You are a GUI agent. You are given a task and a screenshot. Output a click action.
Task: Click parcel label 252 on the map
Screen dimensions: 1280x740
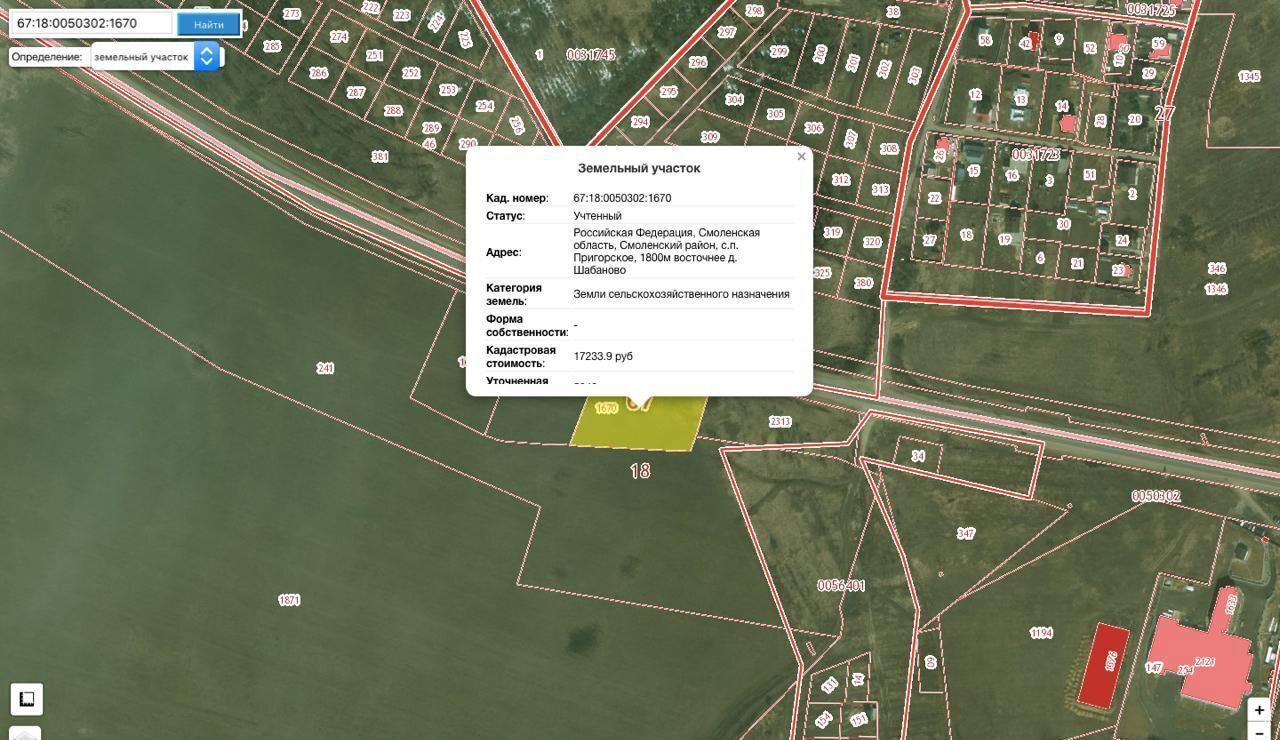click(411, 73)
